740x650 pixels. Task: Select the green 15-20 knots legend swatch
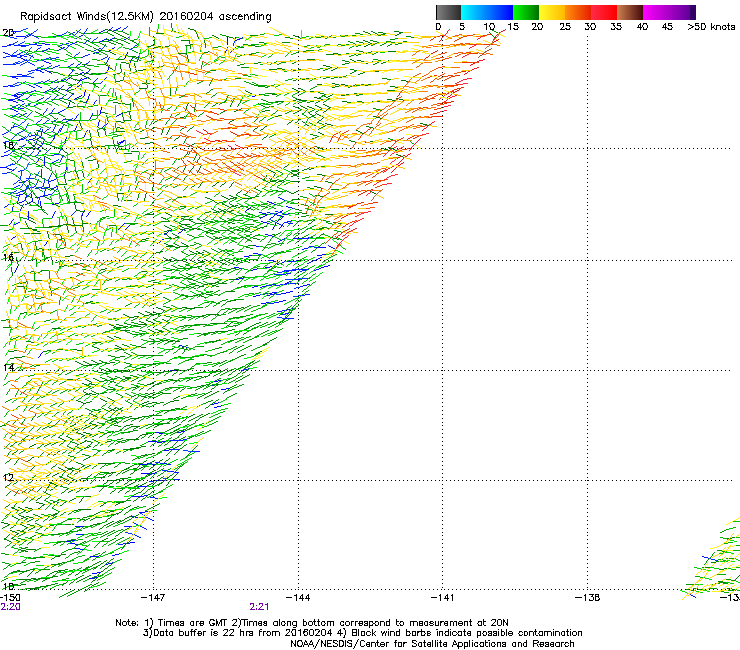click(526, 12)
